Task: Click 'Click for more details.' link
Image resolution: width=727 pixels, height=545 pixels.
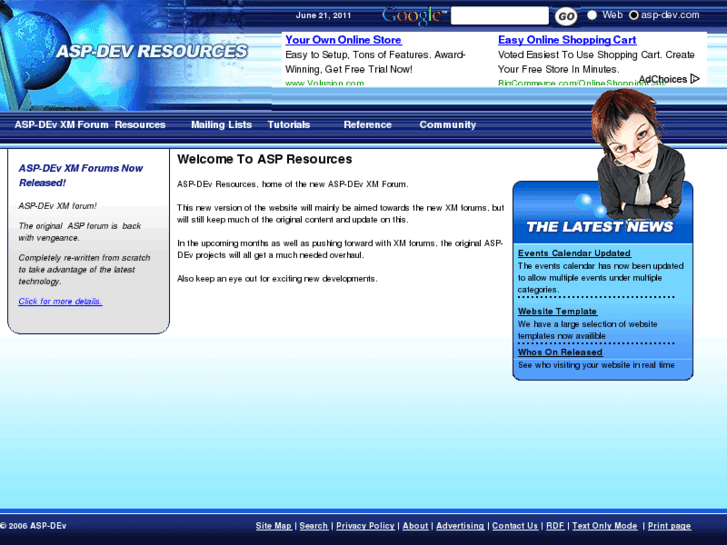Action: click(x=60, y=301)
